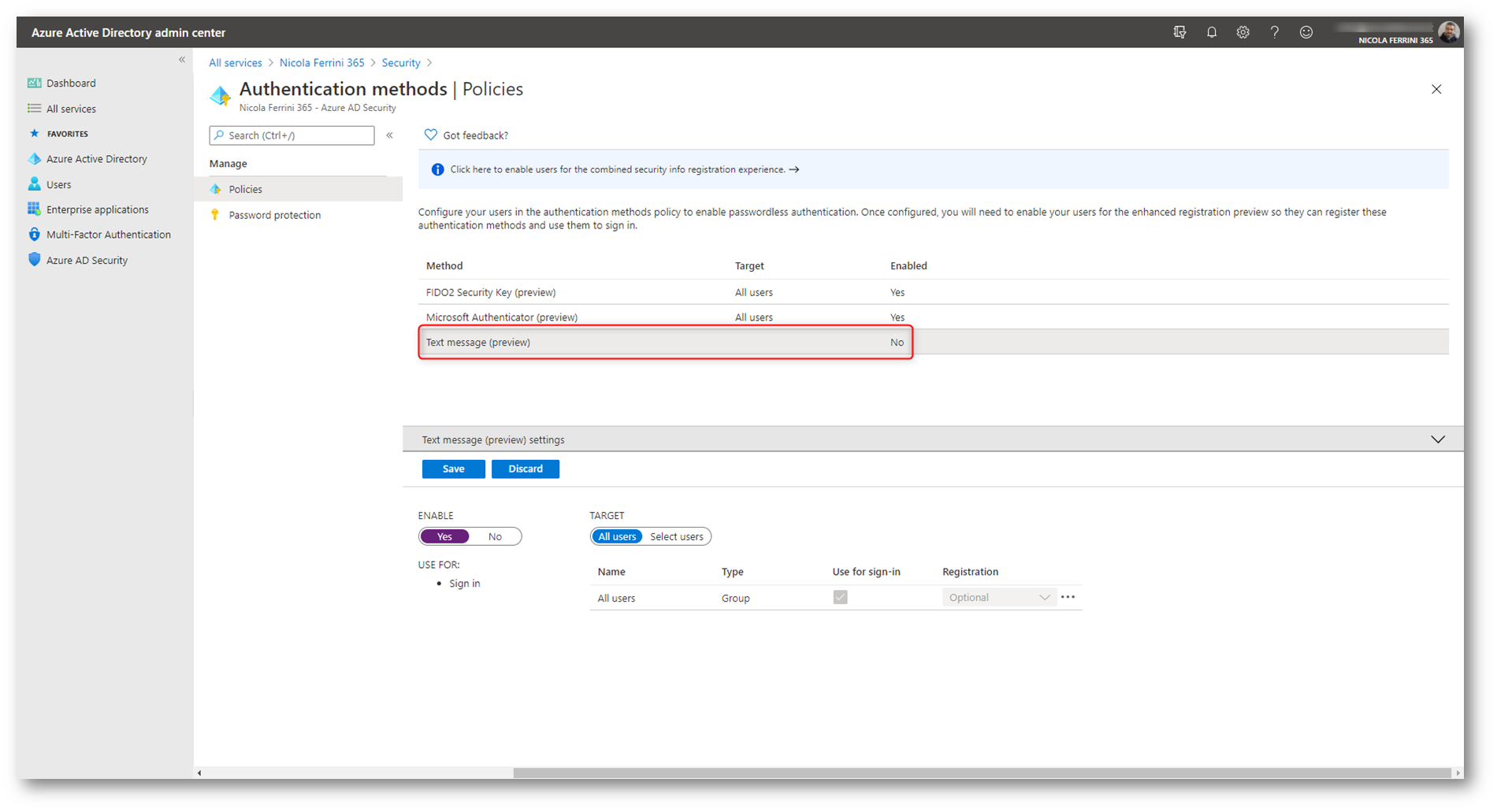Open the notifications bell

pos(1212,32)
